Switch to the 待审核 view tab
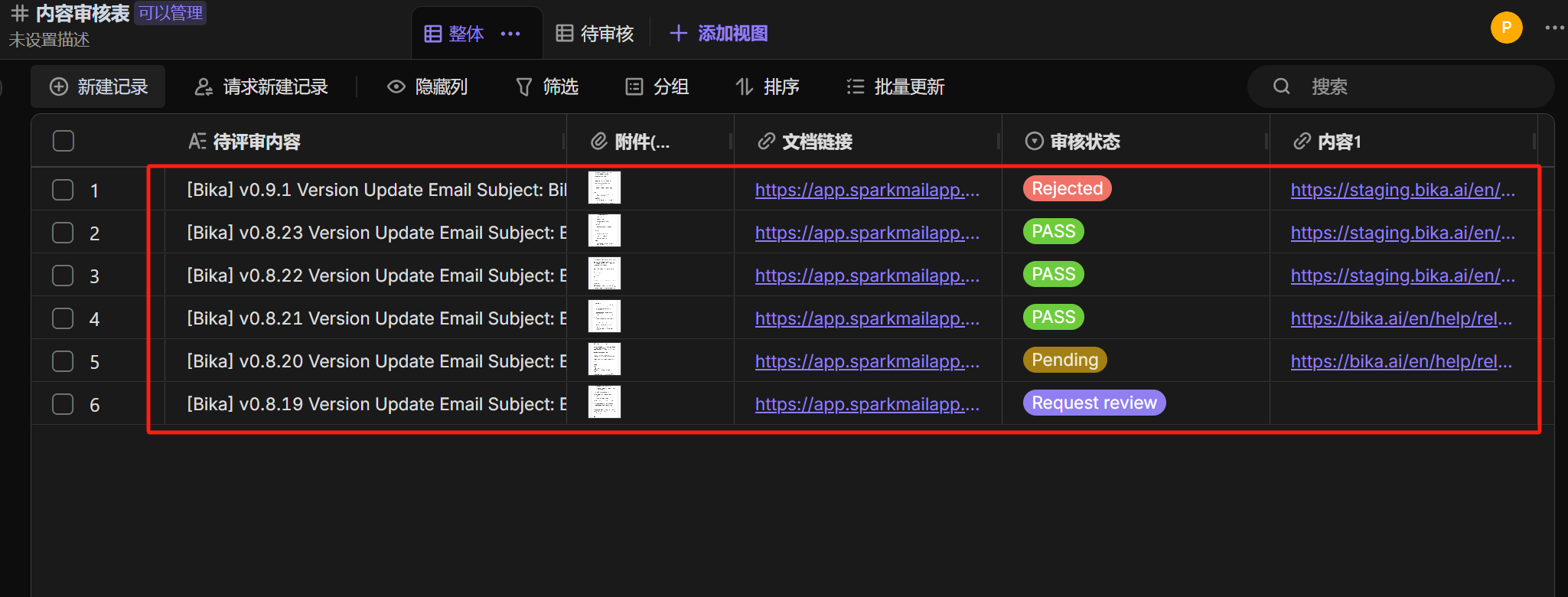Screen dimensions: 1568x597 tap(595, 34)
